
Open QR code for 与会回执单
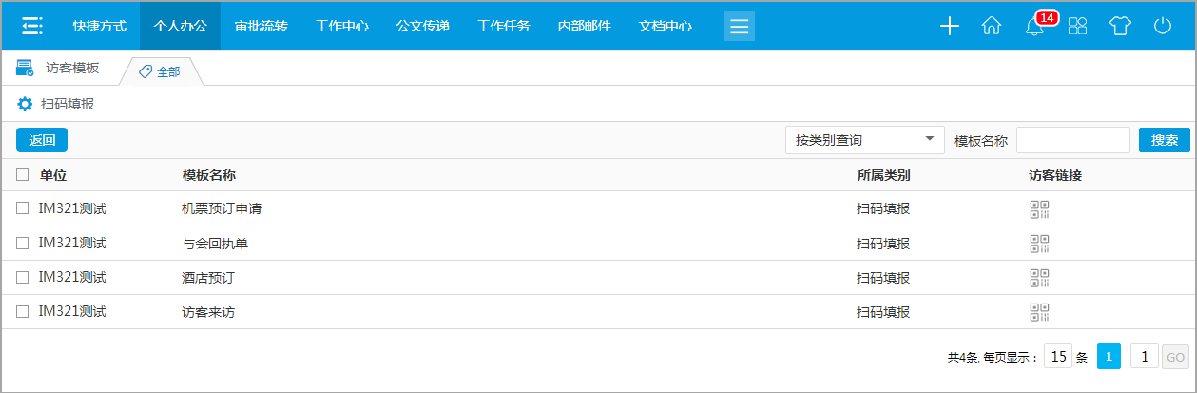pos(1040,243)
